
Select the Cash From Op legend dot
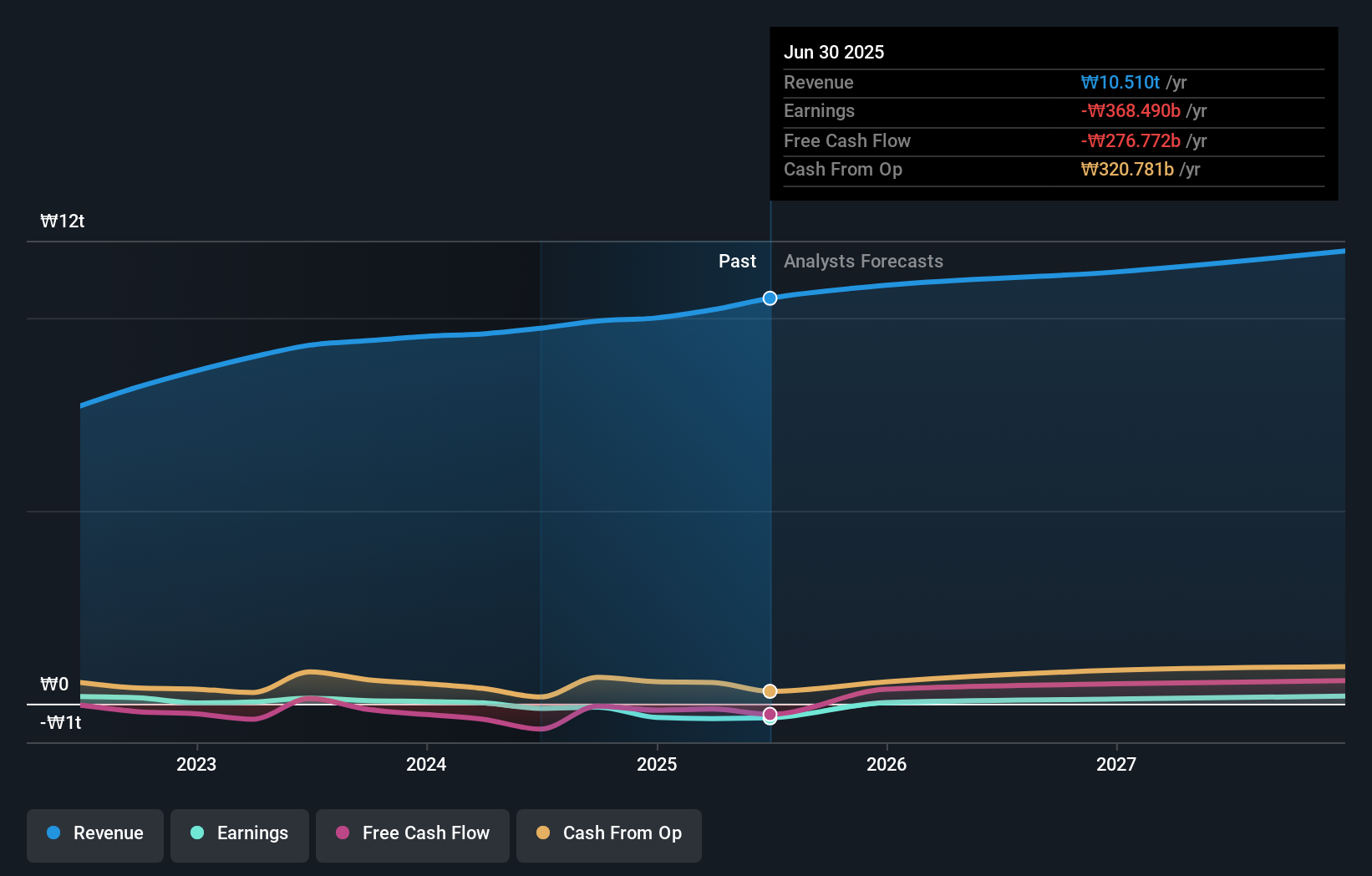pos(543,833)
